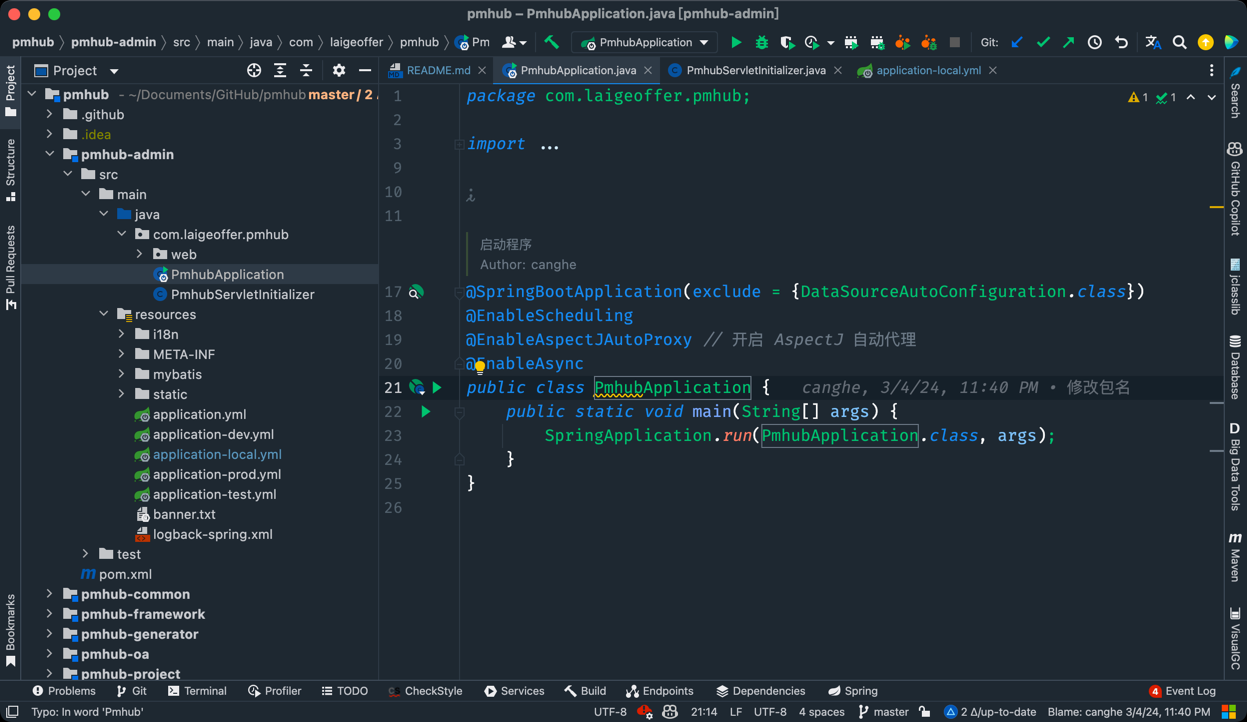The height and width of the screenshot is (722, 1247).
Task: Open the PmhubApplication run configuration dropdown
Action: (x=646, y=43)
